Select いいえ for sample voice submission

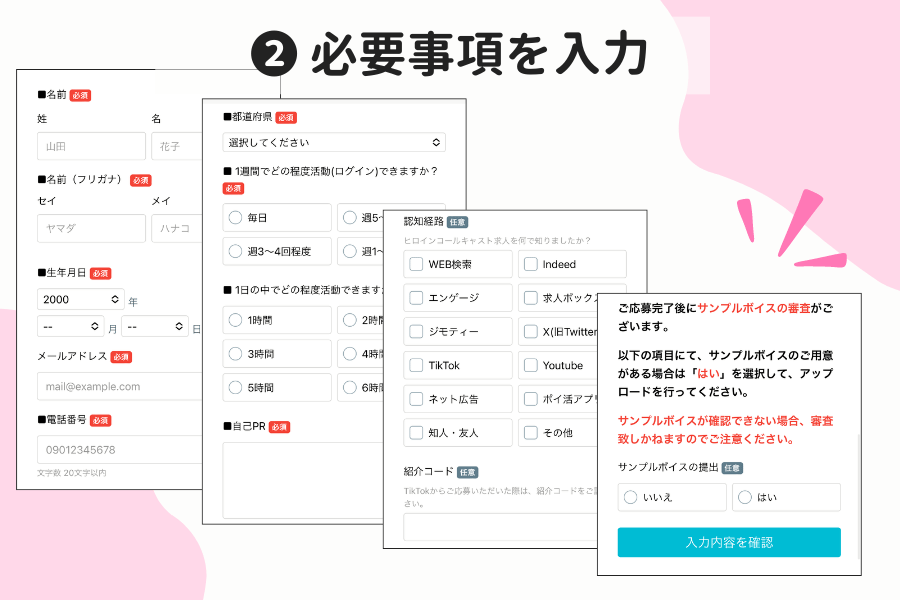pyautogui.click(x=631, y=497)
